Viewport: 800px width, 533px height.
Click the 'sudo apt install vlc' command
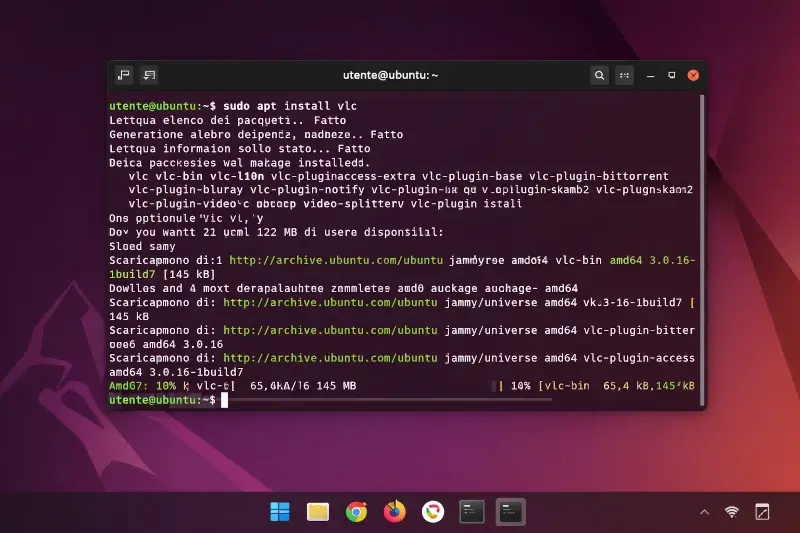coord(290,106)
